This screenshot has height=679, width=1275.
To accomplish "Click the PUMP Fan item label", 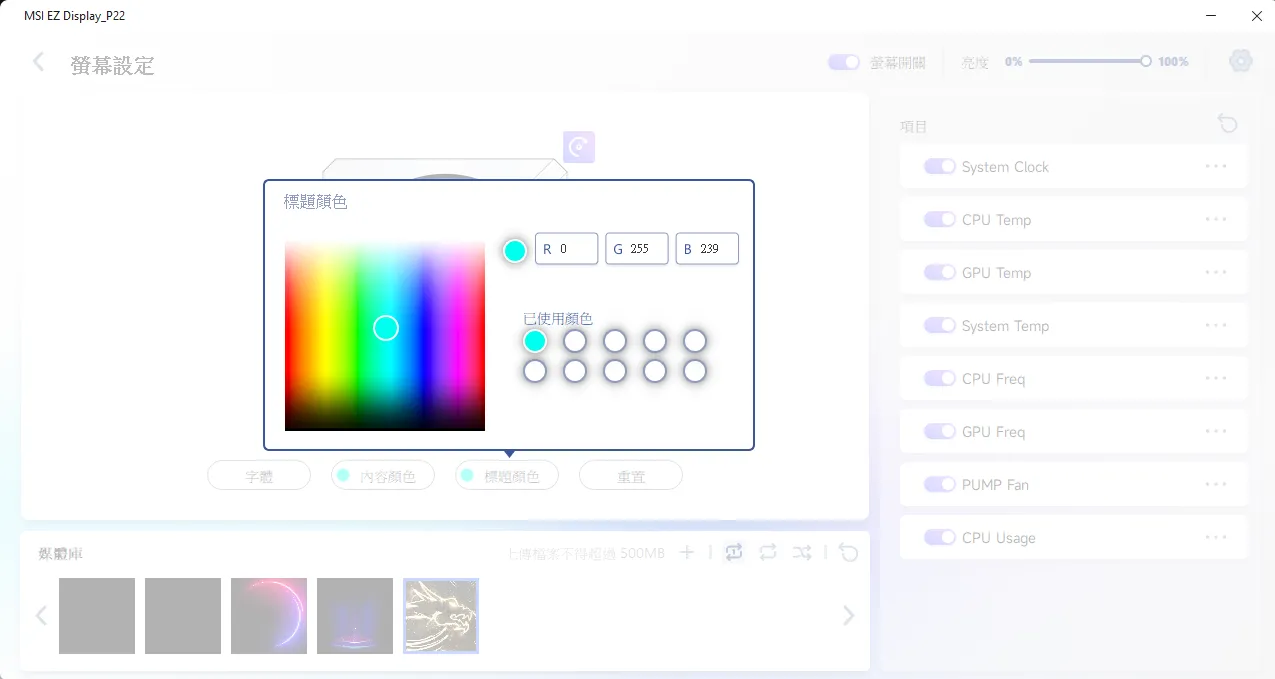I will (x=995, y=485).
